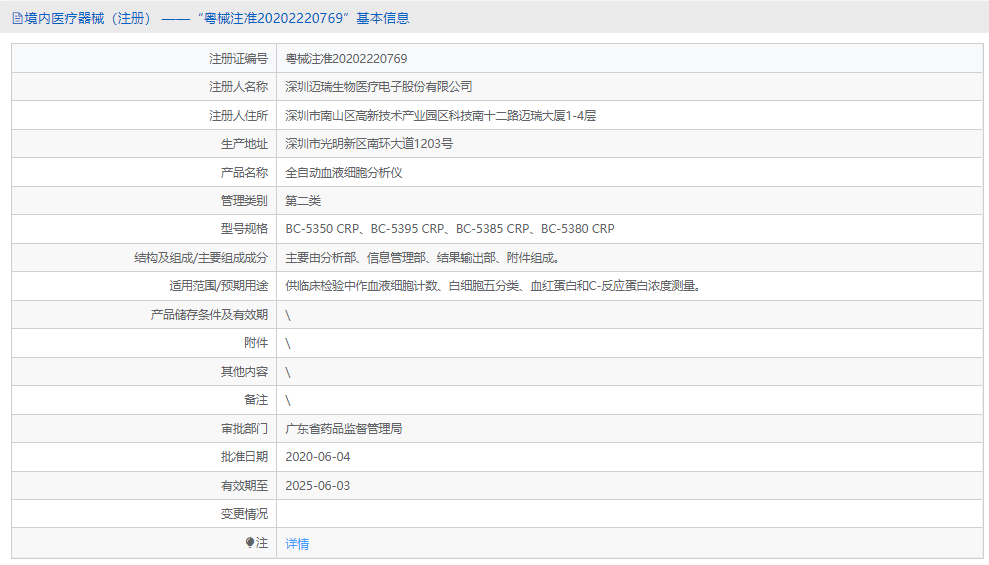Click the registrant name 深圳迈瑞生物医疗电子股份有限公司
The image size is (989, 565).
click(x=378, y=87)
